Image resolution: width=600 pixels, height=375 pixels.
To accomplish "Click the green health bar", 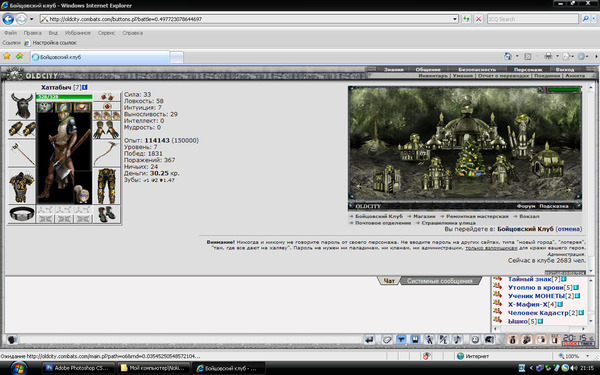I will pyautogui.click(x=64, y=97).
